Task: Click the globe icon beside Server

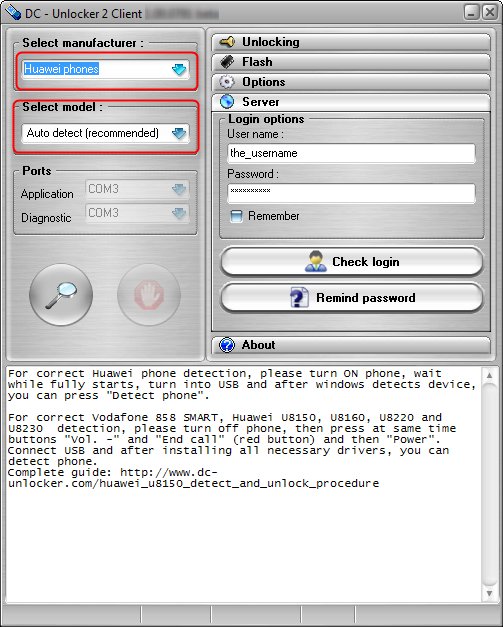Action: 227,102
